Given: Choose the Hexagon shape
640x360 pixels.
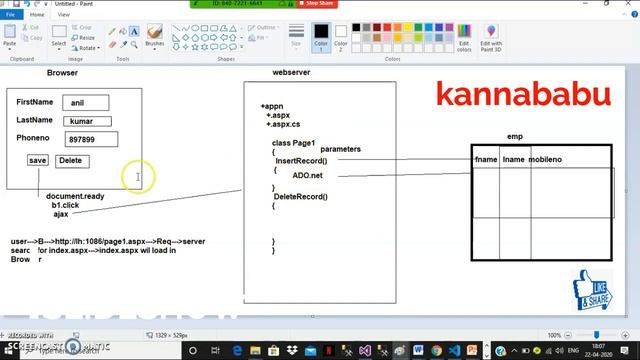Looking at the screenshot, I should click(x=204, y=38).
